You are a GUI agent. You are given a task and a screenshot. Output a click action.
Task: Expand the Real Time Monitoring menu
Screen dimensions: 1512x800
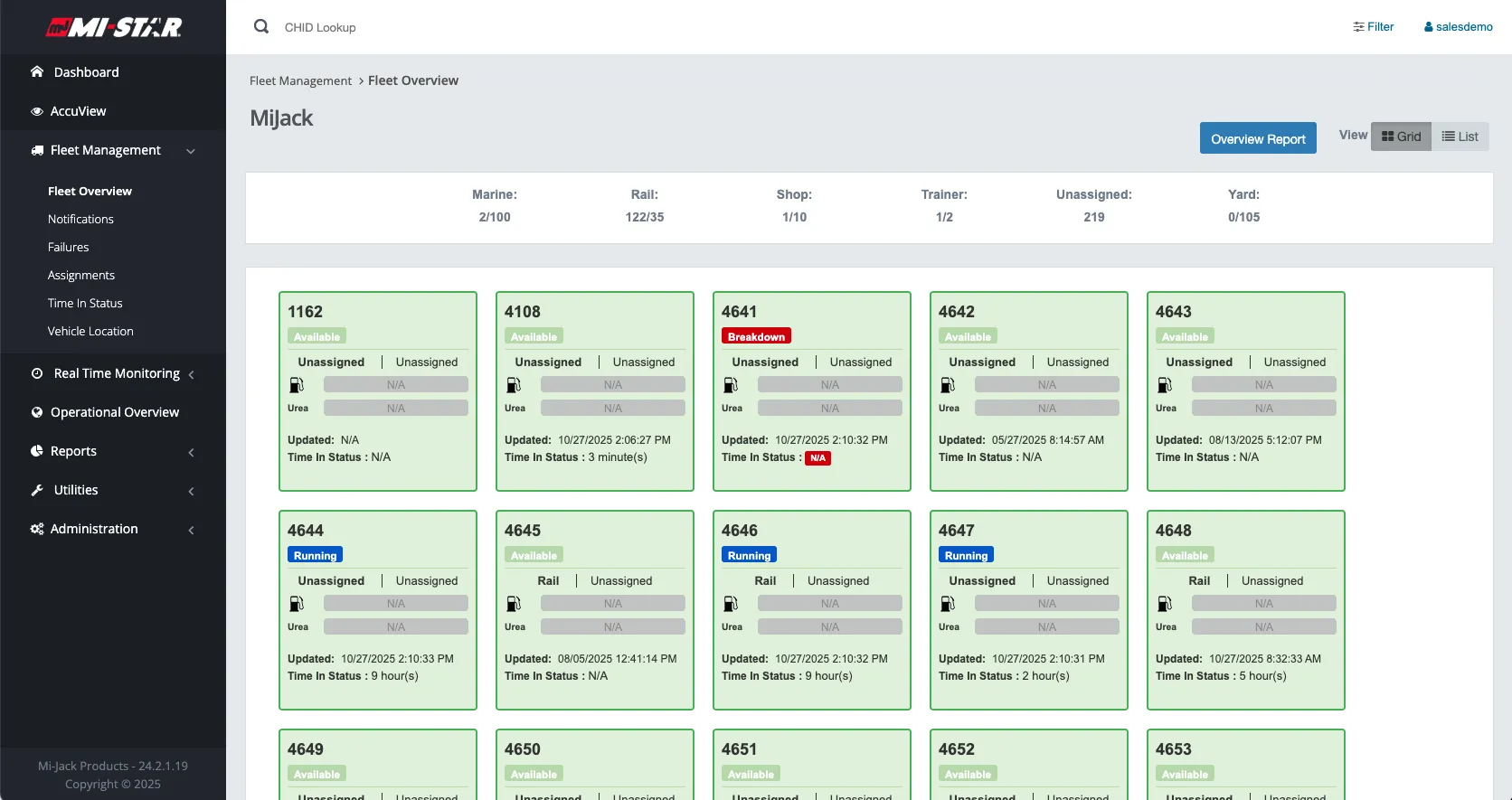tap(191, 374)
